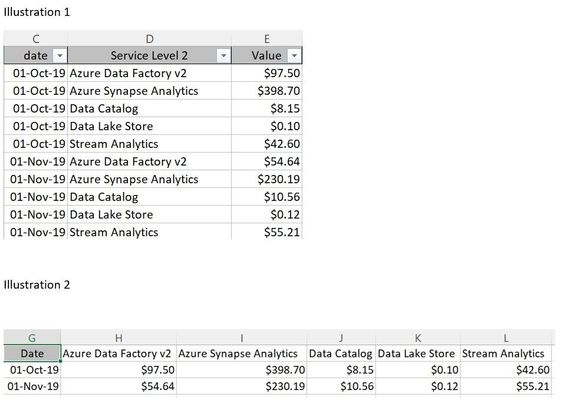Select the 01-Nov-19 cell in column G
Image resolution: width=561 pixels, height=400 pixels.
32,386
